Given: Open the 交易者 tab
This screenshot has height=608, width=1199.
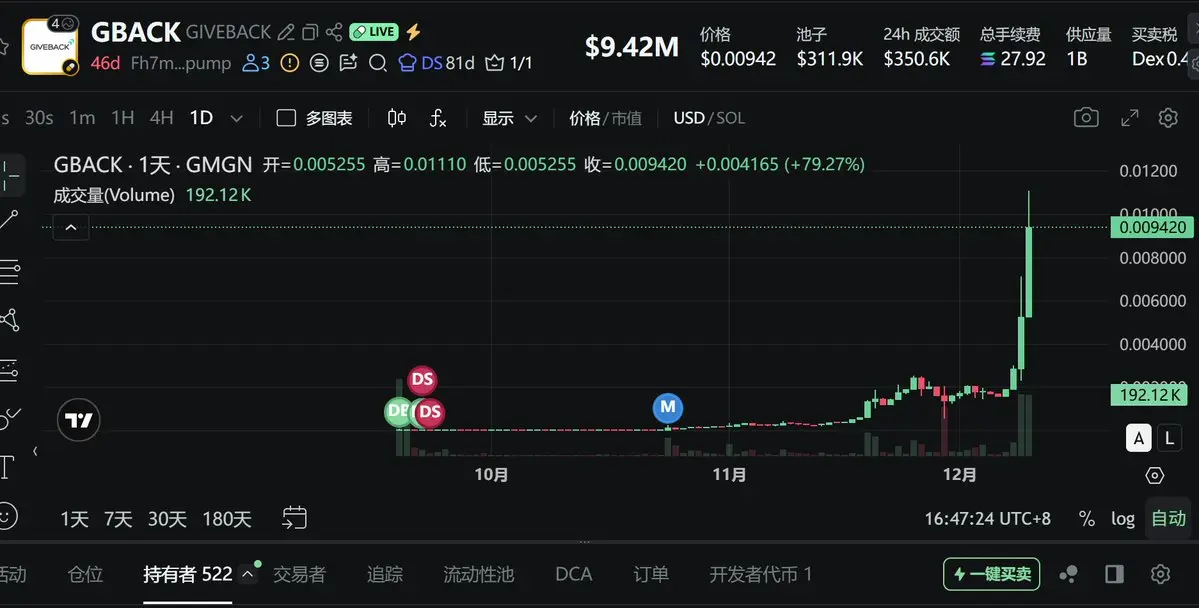Looking at the screenshot, I should point(299,574).
